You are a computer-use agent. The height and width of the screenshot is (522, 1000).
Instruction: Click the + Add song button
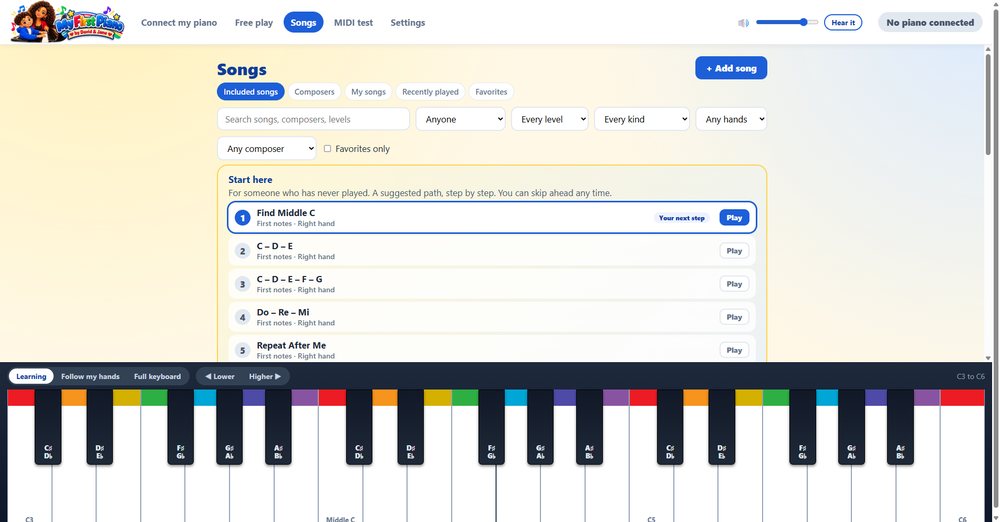tap(731, 68)
